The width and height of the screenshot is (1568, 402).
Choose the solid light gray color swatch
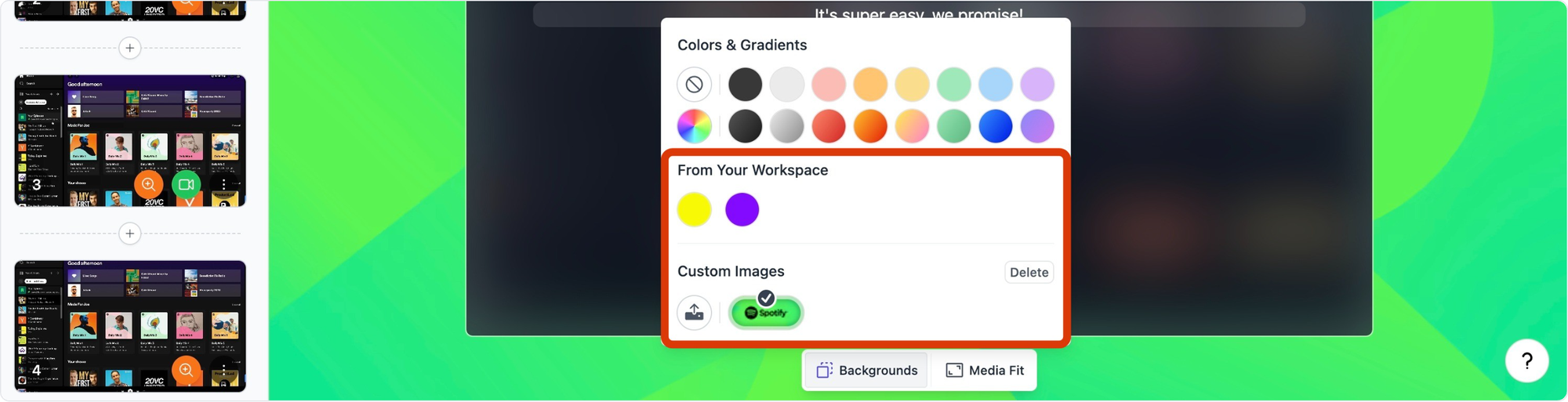click(x=786, y=85)
